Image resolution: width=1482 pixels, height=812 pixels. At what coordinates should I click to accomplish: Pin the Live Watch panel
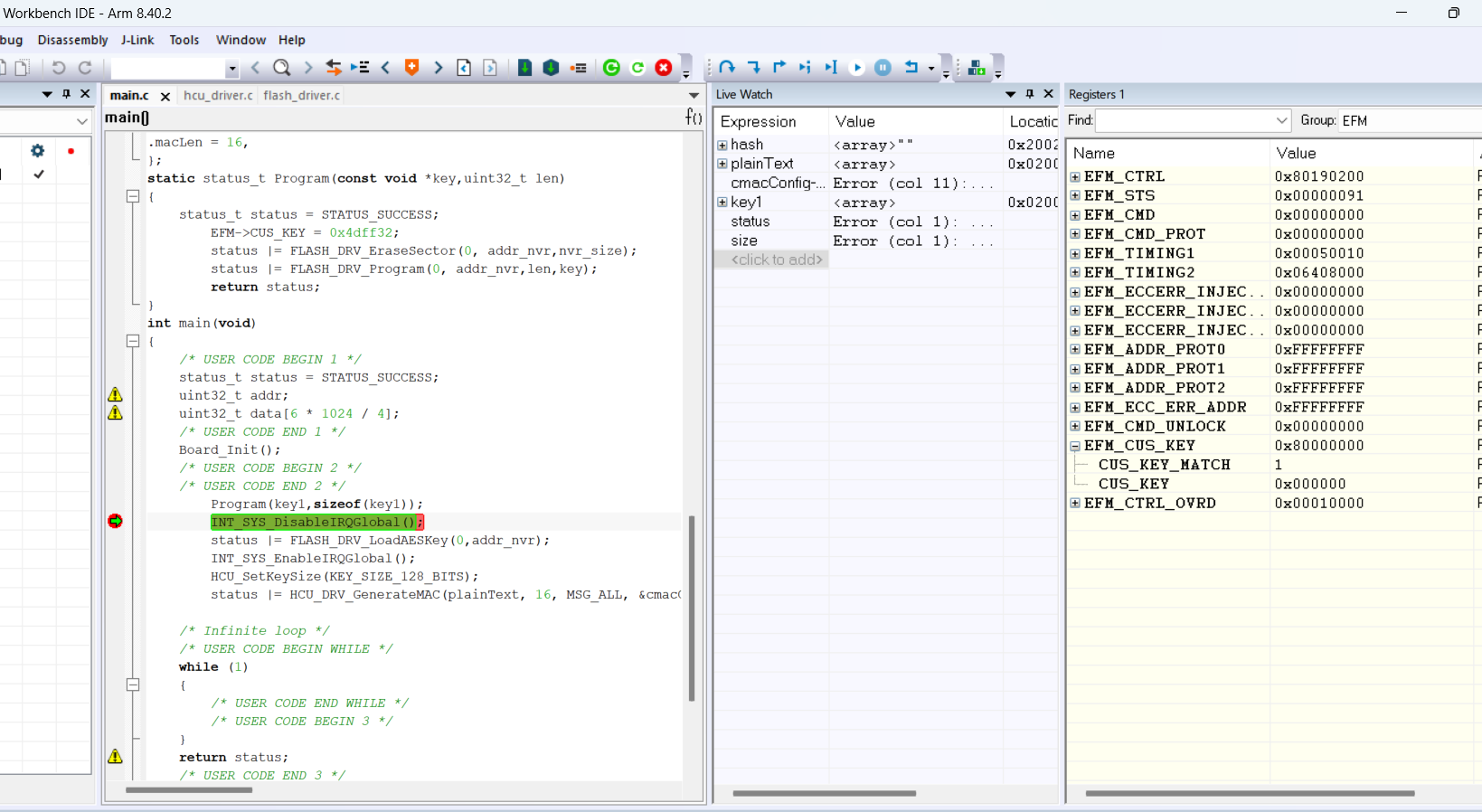(x=1029, y=94)
